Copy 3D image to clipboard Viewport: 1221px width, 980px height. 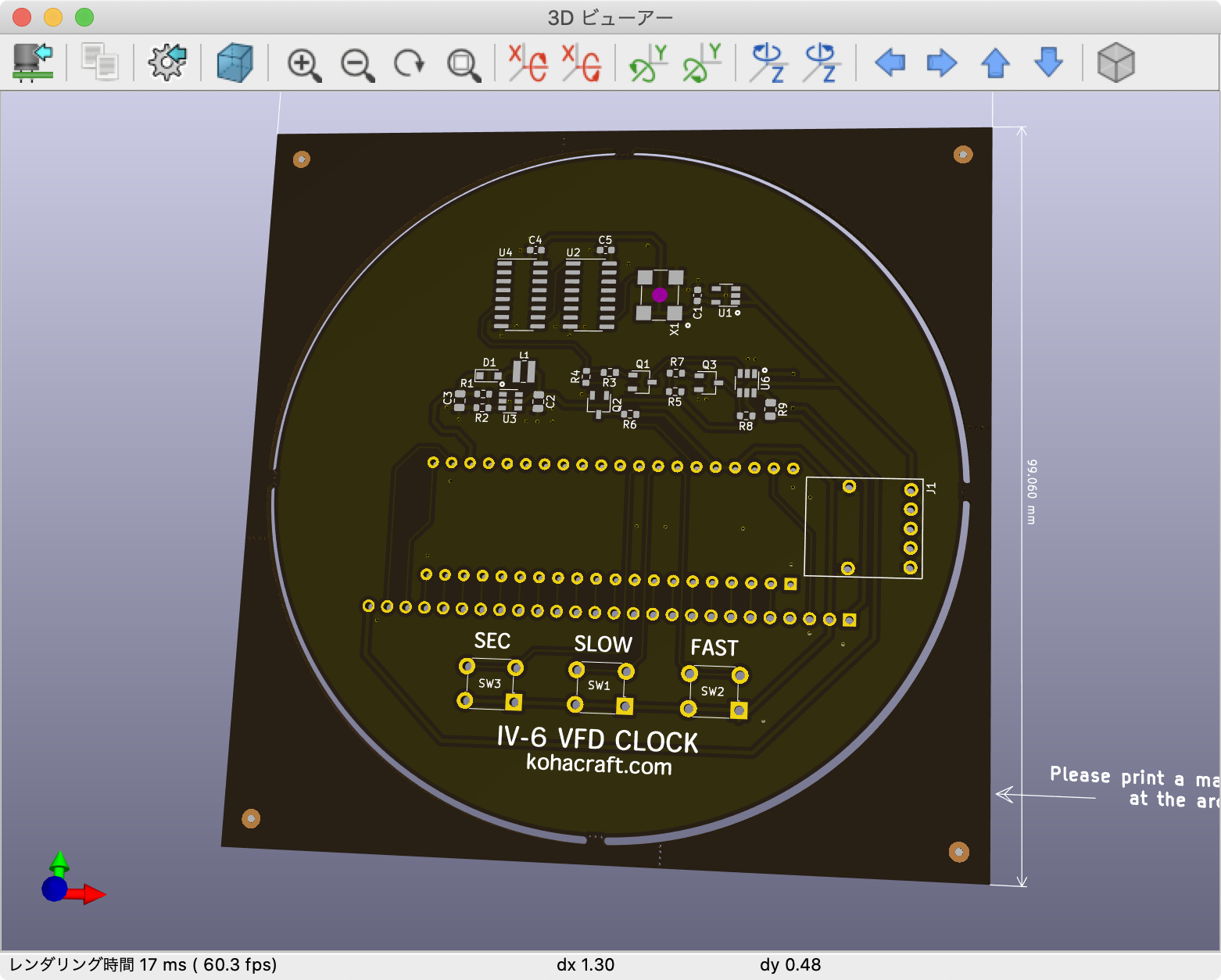100,63
